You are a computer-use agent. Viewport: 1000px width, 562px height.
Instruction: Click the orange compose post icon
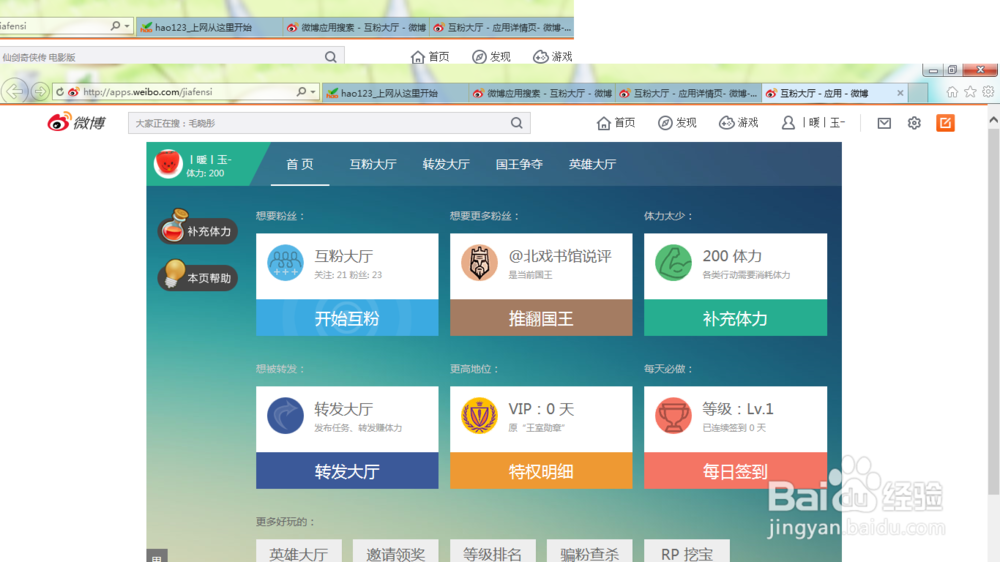coord(945,123)
